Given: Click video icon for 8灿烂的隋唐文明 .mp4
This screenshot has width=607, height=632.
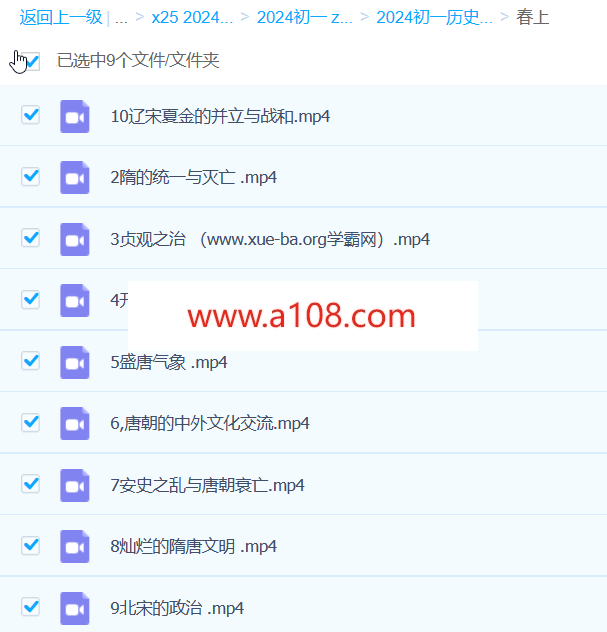Looking at the screenshot, I should [x=75, y=547].
